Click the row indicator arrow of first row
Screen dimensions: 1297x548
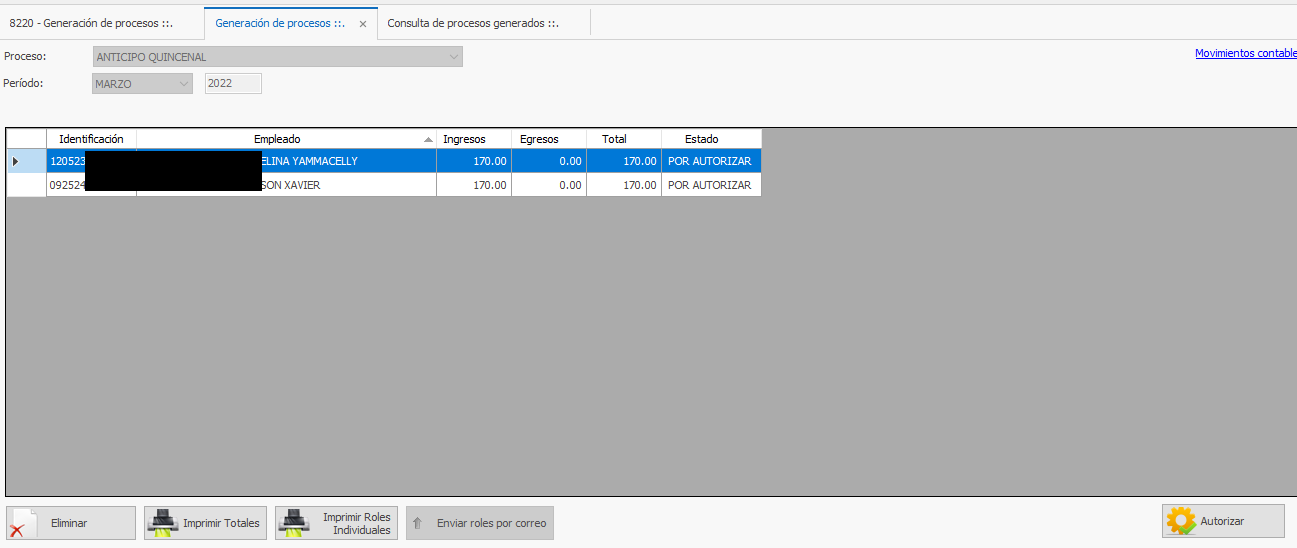15,161
